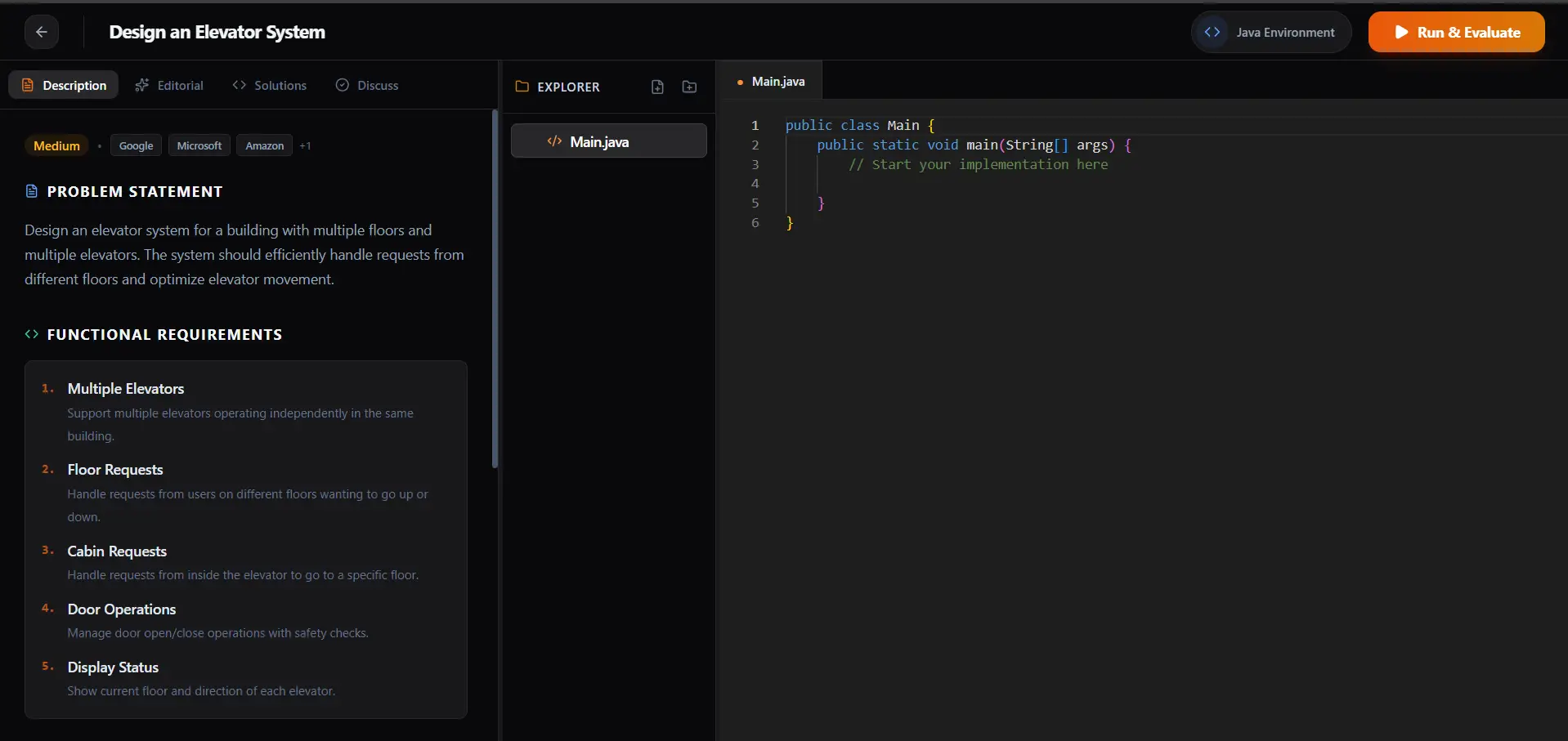Click the Google company tag
This screenshot has height=741, width=1568.
[136, 145]
